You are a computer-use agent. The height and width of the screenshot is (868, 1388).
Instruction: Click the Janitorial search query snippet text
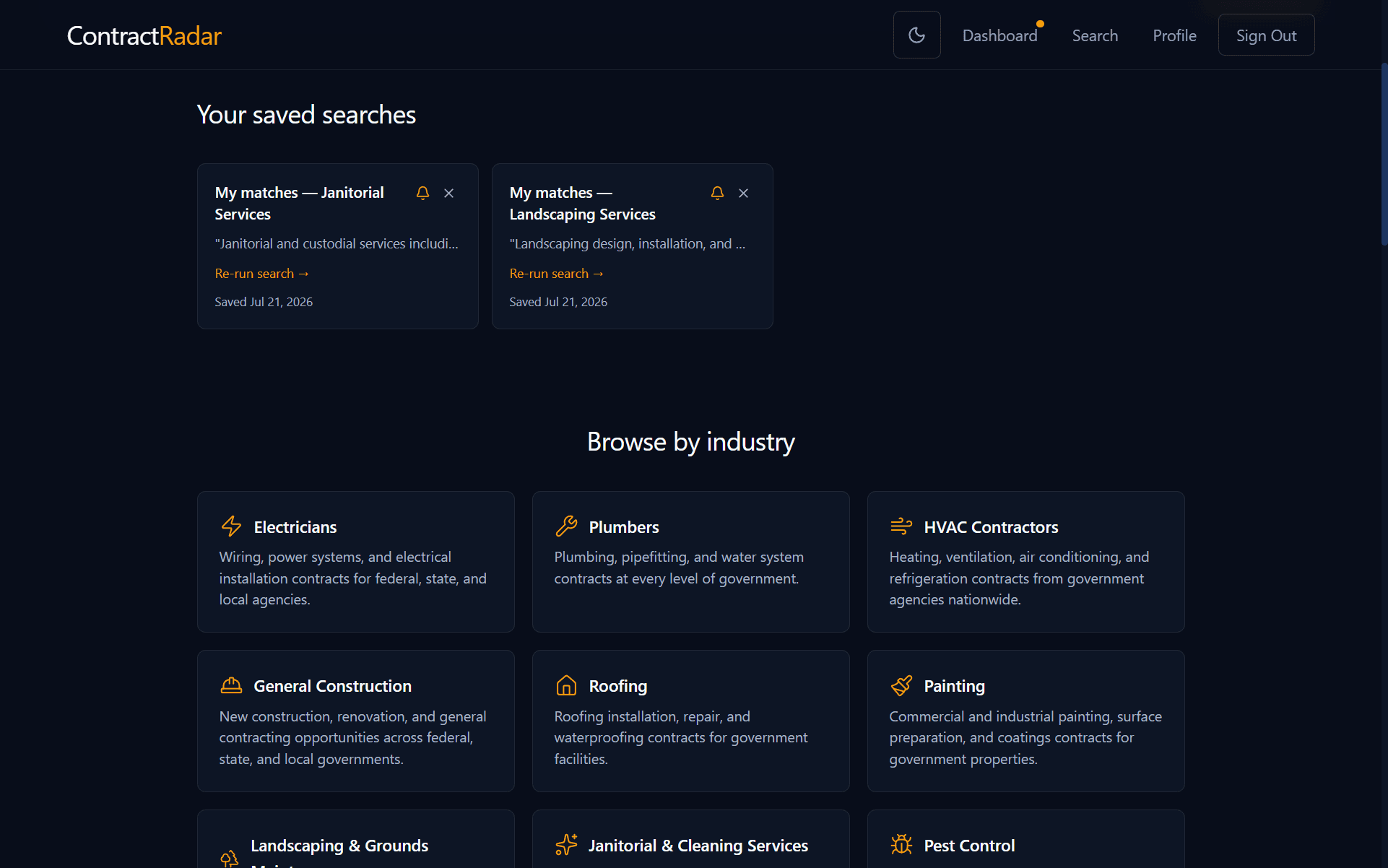tap(337, 244)
